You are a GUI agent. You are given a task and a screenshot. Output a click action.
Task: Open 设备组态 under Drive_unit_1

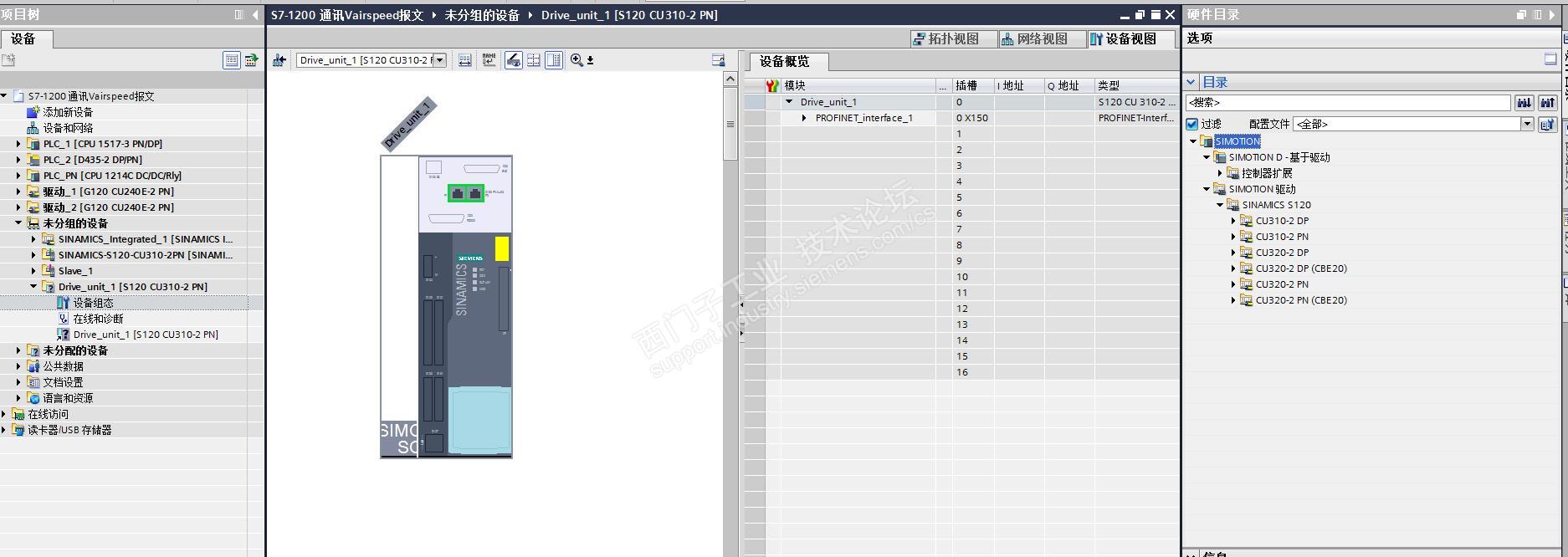pos(93,303)
